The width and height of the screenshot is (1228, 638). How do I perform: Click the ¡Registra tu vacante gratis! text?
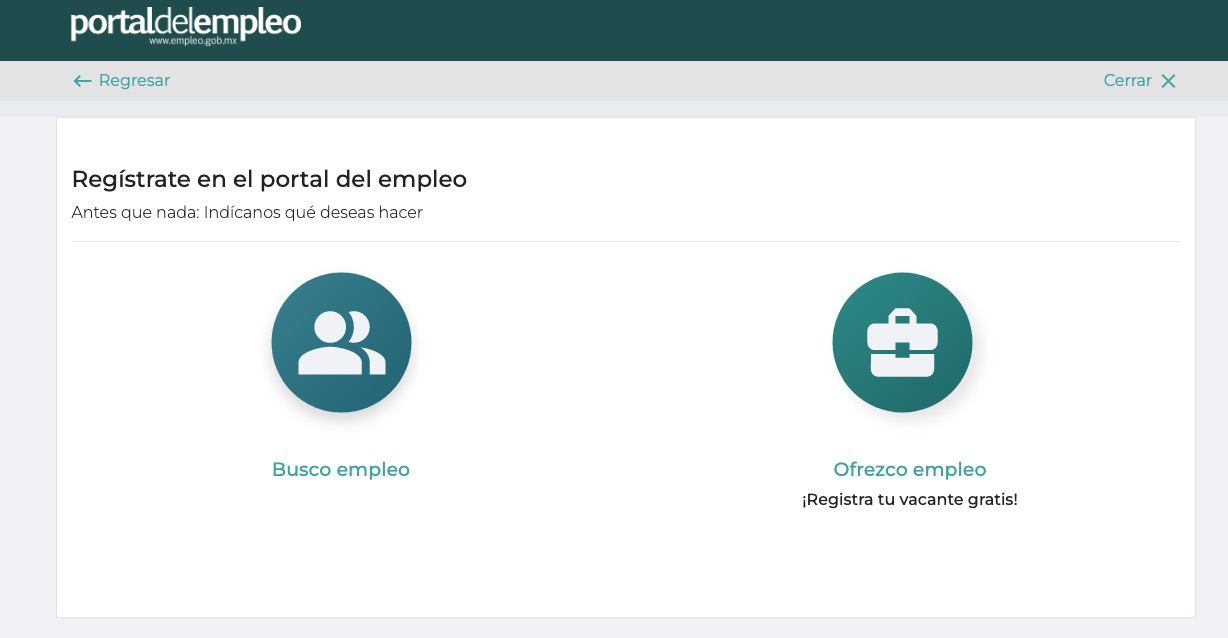[910, 499]
